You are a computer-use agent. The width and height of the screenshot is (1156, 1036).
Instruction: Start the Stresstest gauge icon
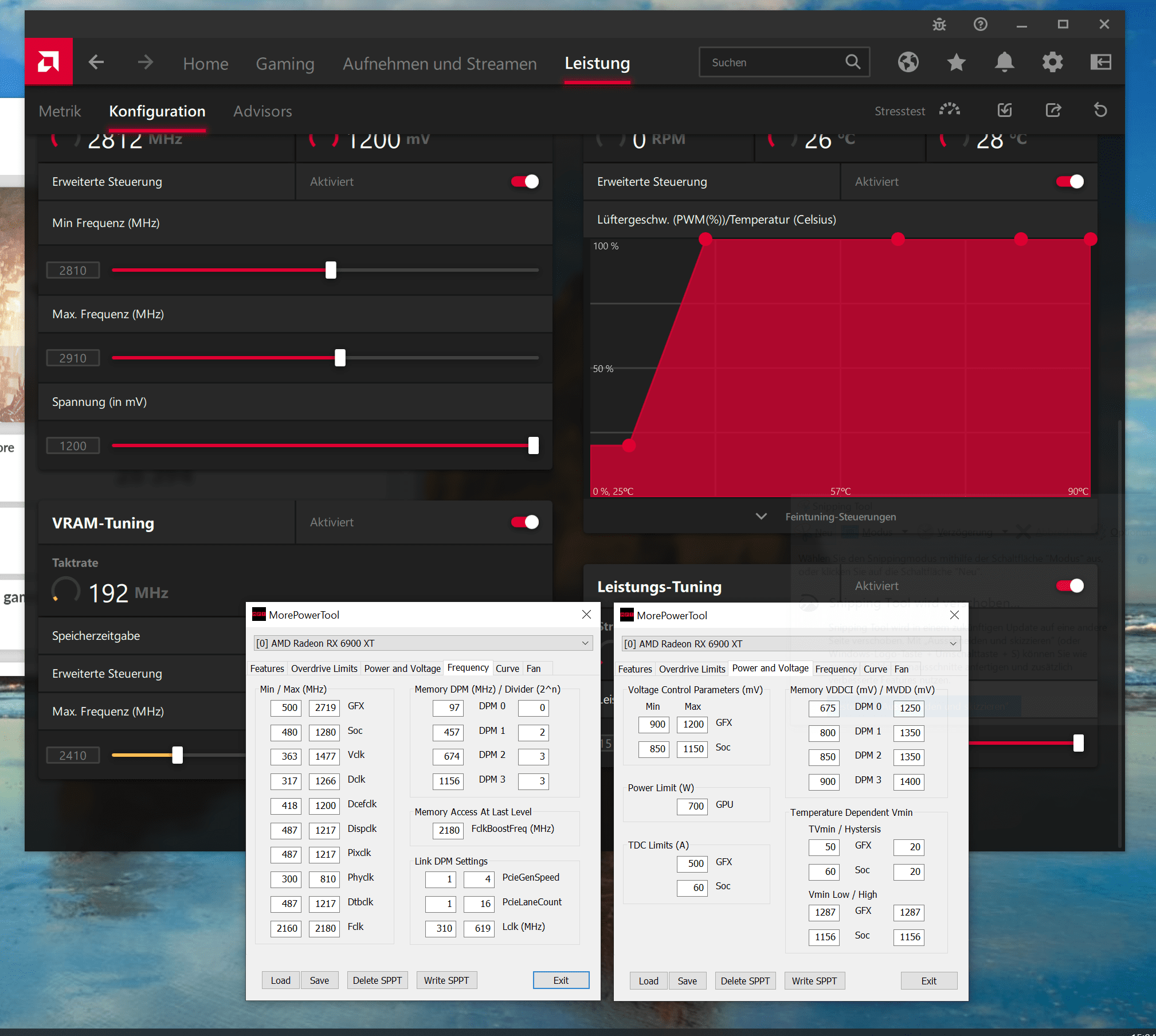tap(950, 110)
